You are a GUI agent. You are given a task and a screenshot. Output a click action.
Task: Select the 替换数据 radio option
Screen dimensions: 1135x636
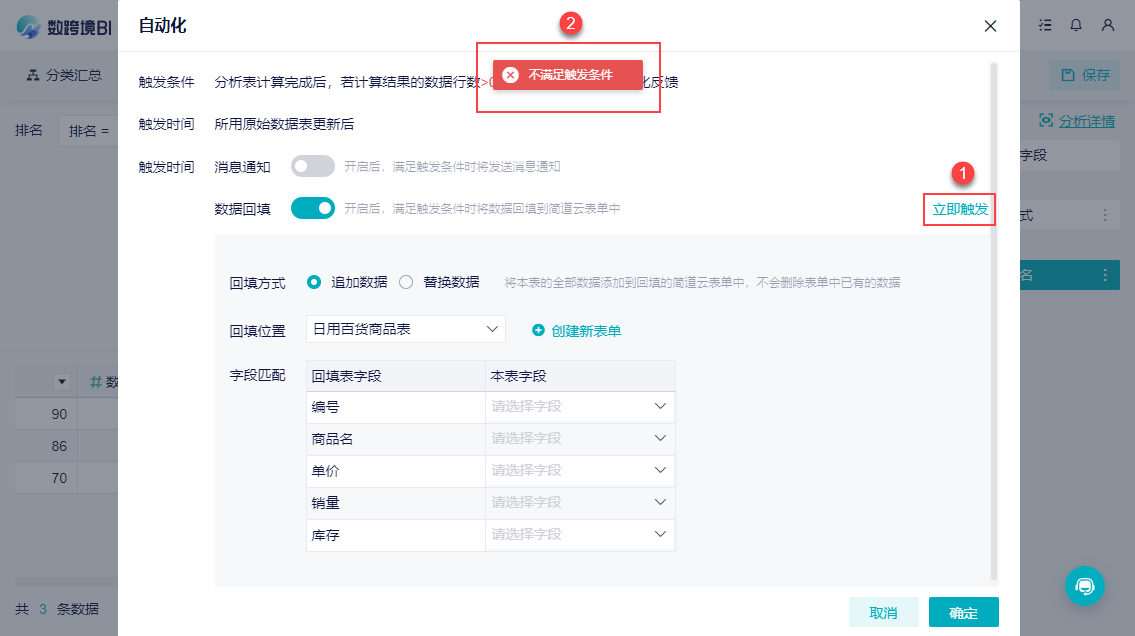tap(406, 282)
